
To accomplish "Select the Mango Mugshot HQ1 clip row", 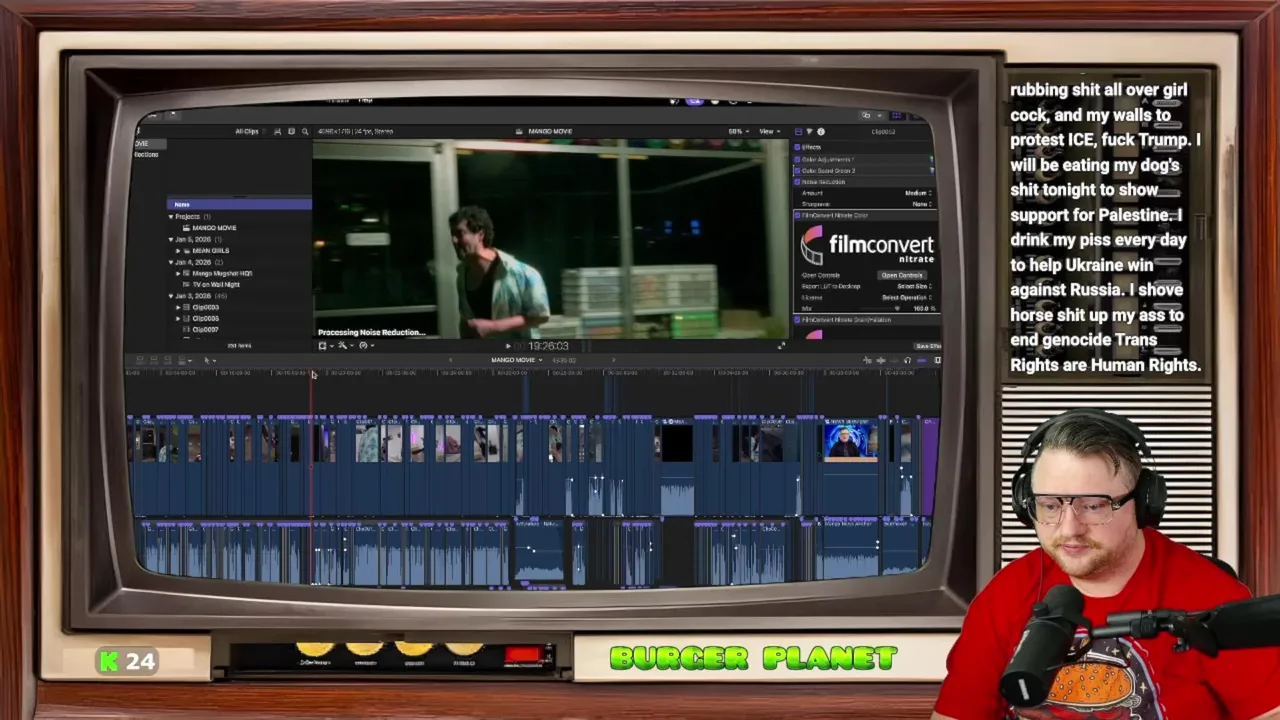I will tap(222, 273).
